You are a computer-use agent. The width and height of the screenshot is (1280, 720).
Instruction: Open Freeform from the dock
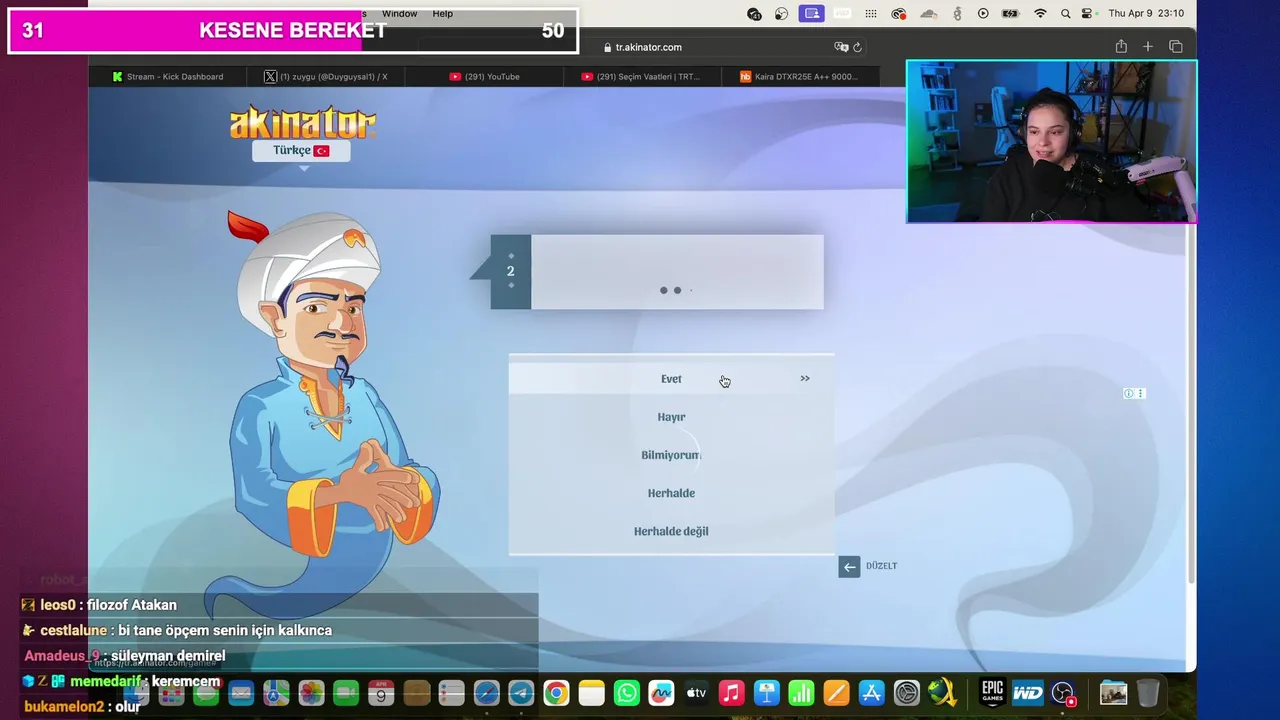click(x=661, y=692)
